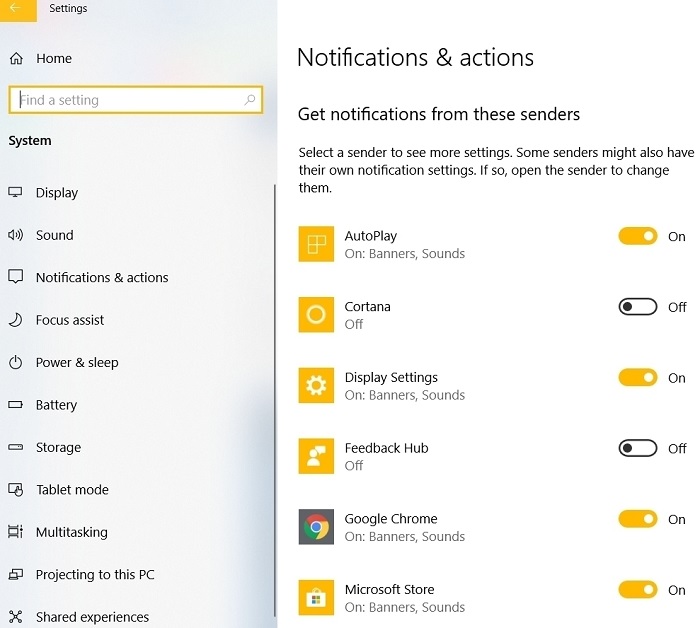Turn off AutoPlay notifications toggle

(638, 236)
